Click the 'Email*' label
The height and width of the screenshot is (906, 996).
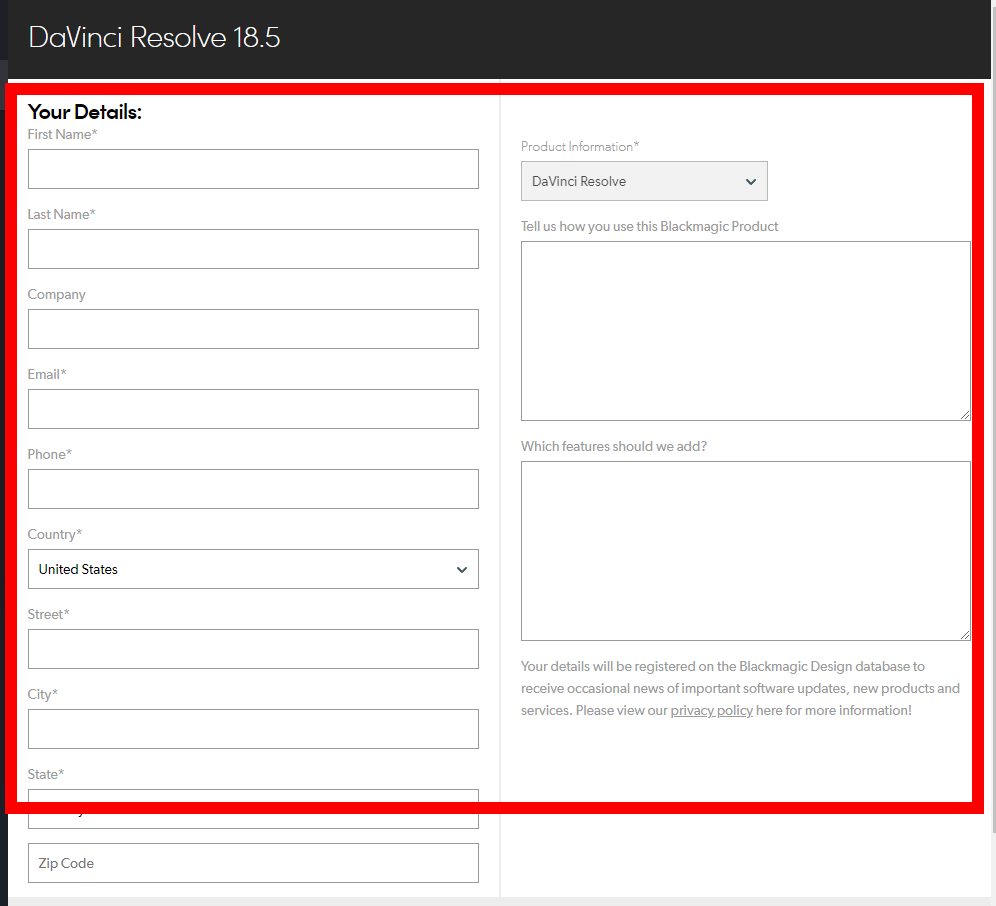coord(47,374)
